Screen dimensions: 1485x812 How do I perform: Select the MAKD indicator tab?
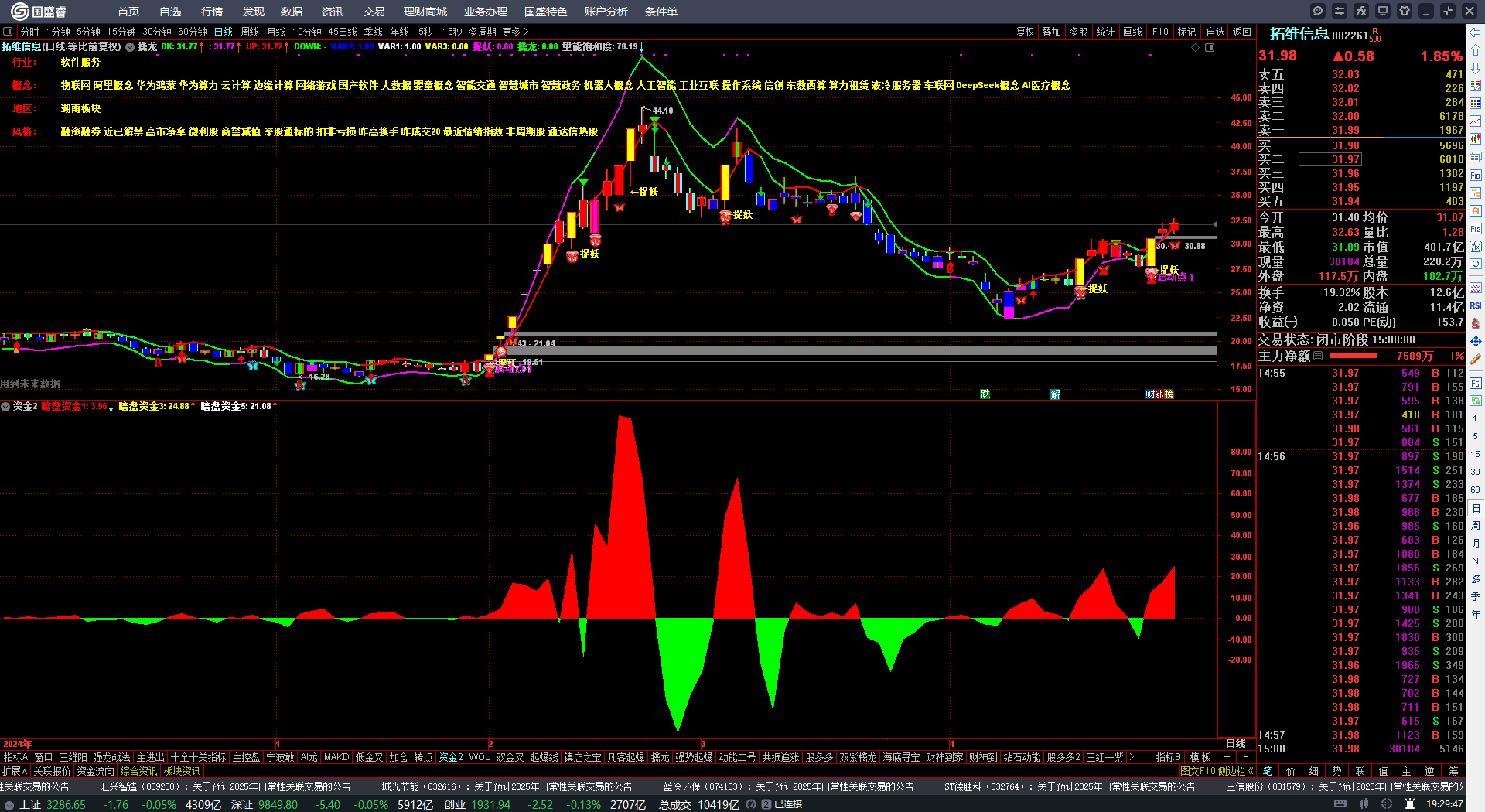(336, 757)
